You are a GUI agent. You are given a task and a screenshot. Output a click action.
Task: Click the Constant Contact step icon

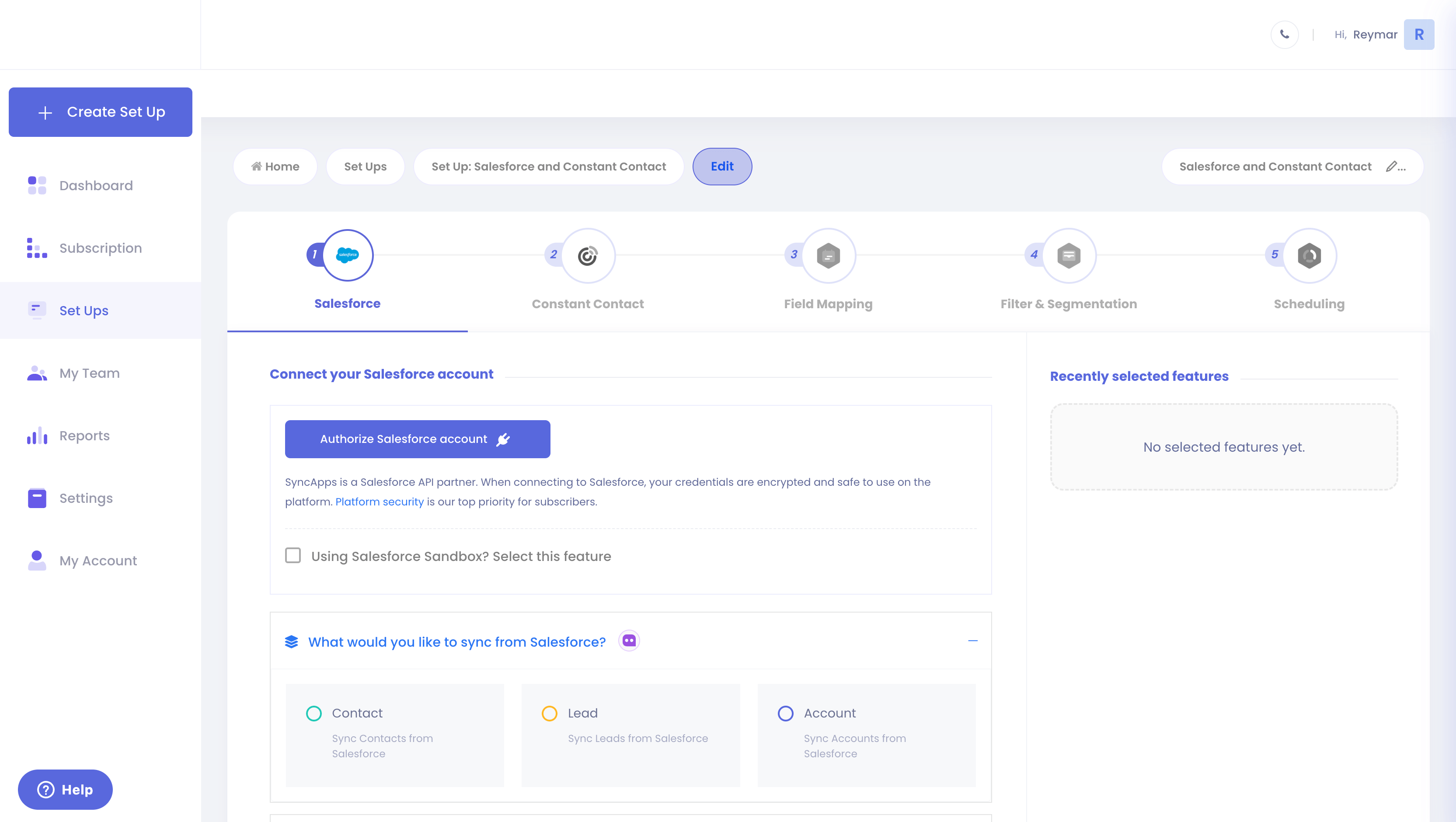(x=588, y=255)
